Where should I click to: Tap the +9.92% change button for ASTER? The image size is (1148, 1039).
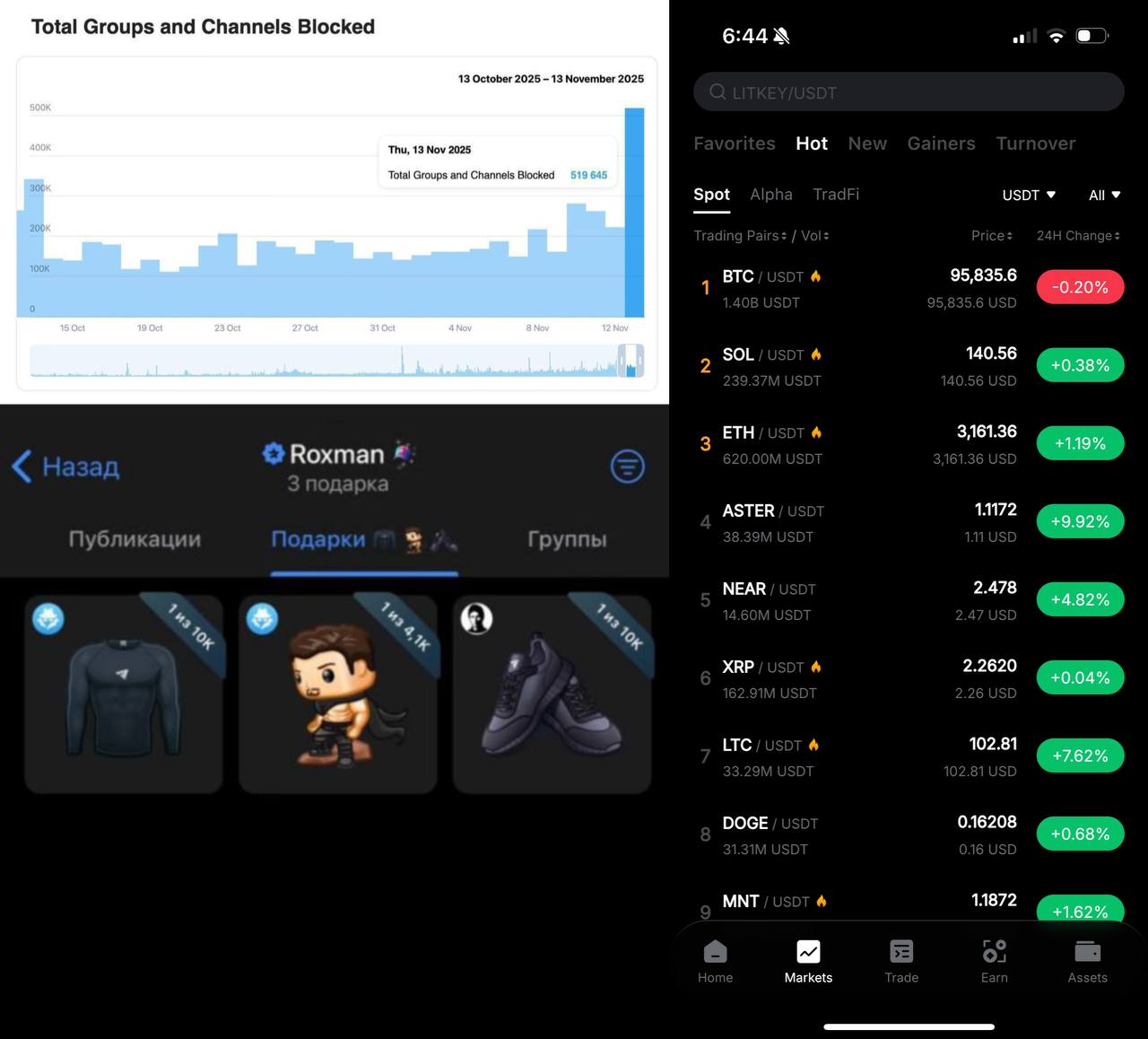pyautogui.click(x=1080, y=521)
